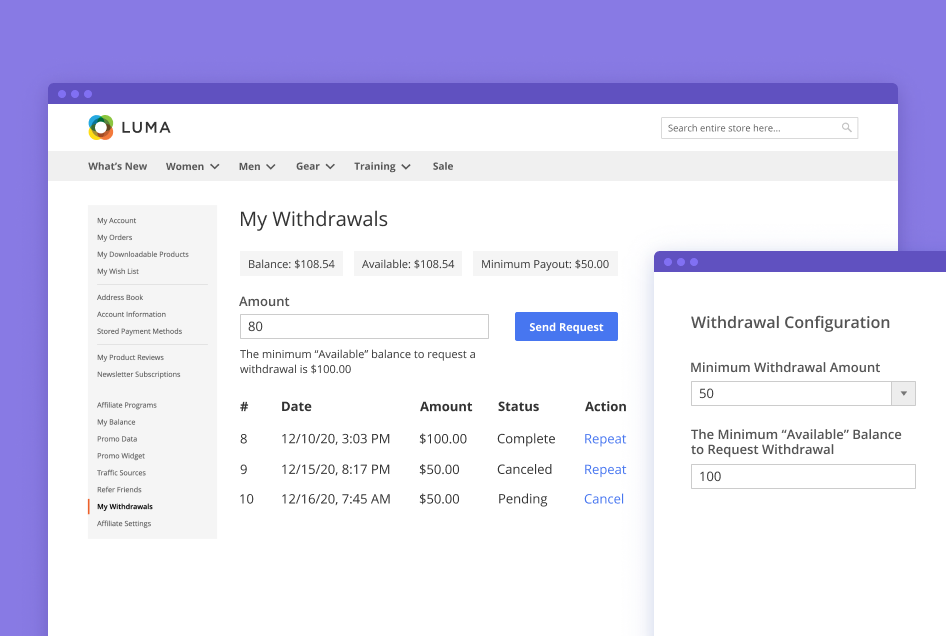Focus the Amount input field
This screenshot has height=636, width=946.
(x=364, y=327)
